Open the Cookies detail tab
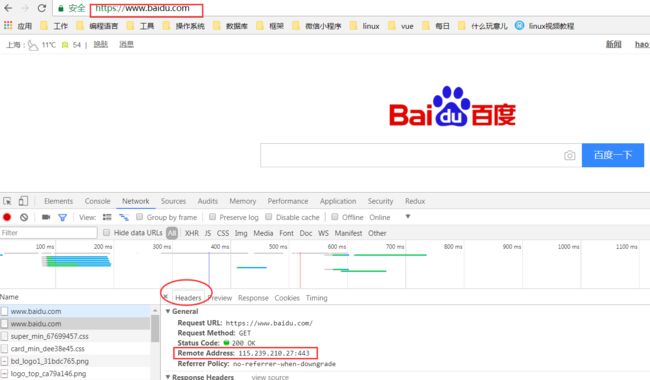 click(287, 298)
